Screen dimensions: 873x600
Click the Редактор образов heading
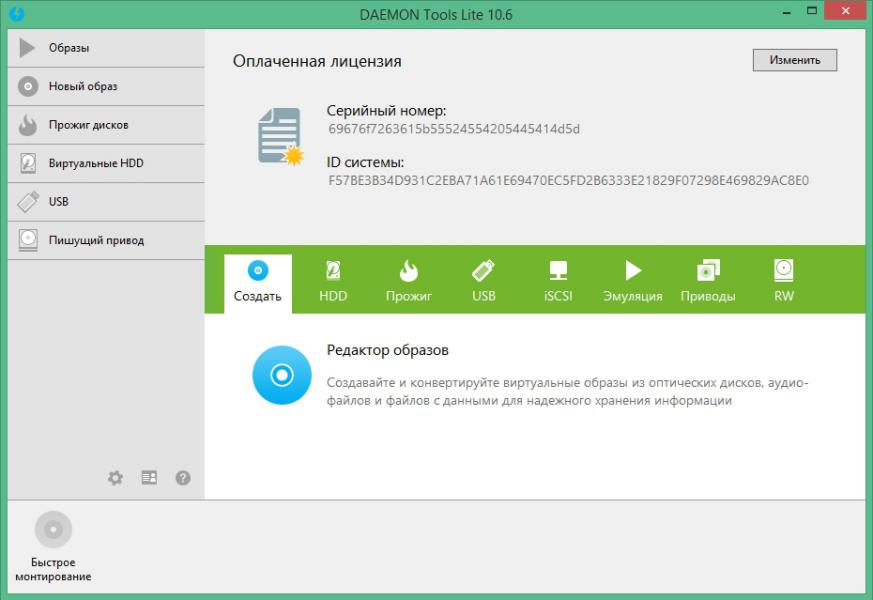click(x=388, y=351)
